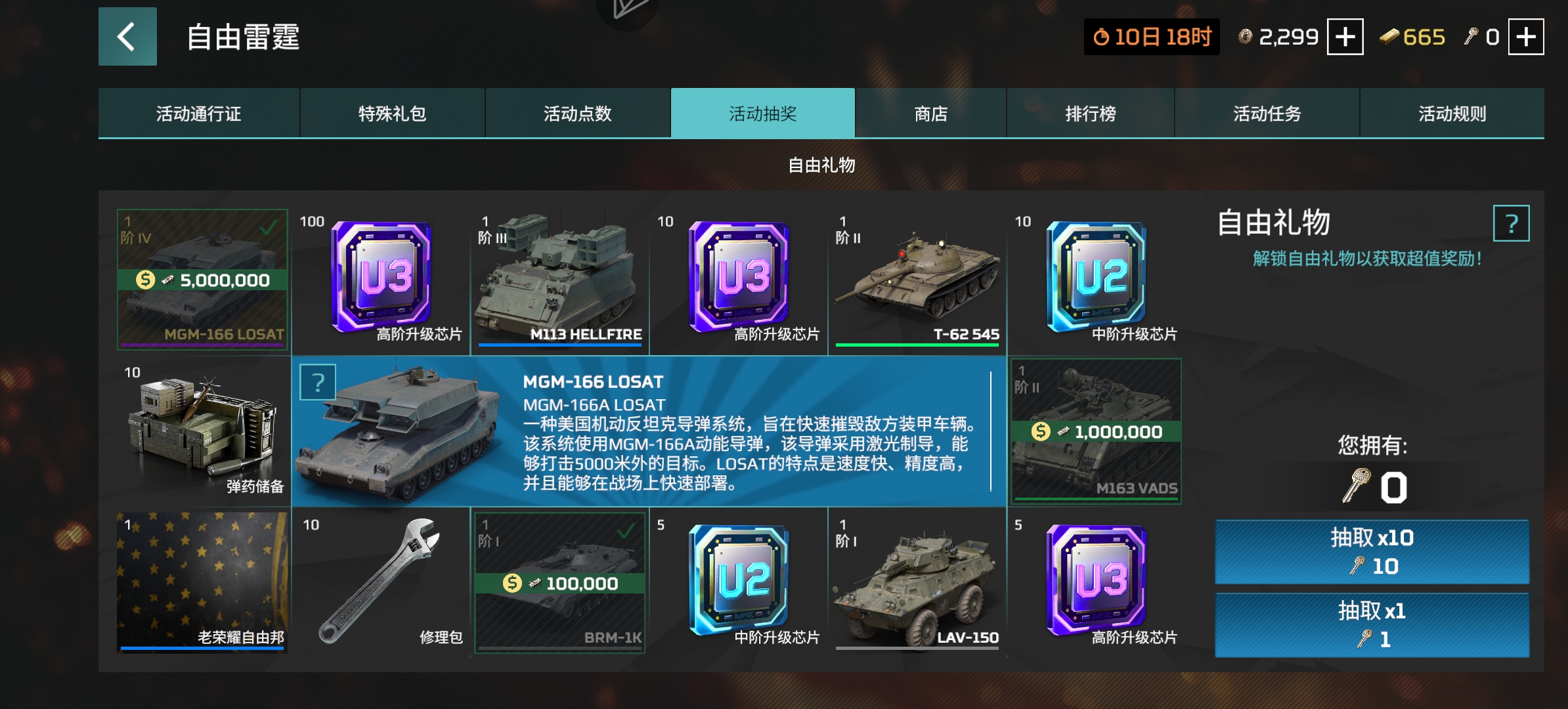Tap the gold bars 665 counter
Viewport: 1568px width, 709px height.
point(1412,37)
